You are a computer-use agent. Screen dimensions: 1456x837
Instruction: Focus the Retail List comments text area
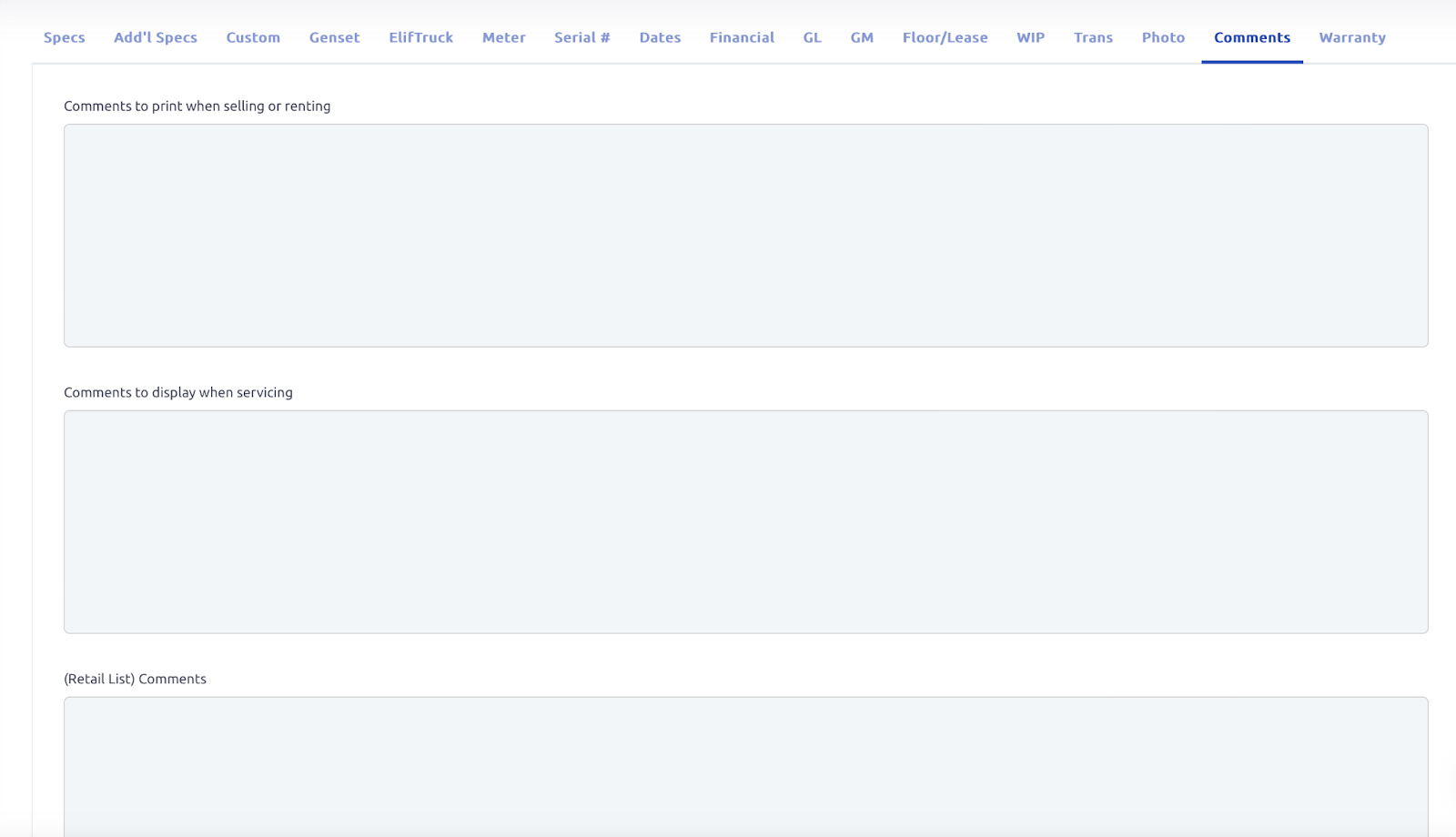(x=746, y=767)
